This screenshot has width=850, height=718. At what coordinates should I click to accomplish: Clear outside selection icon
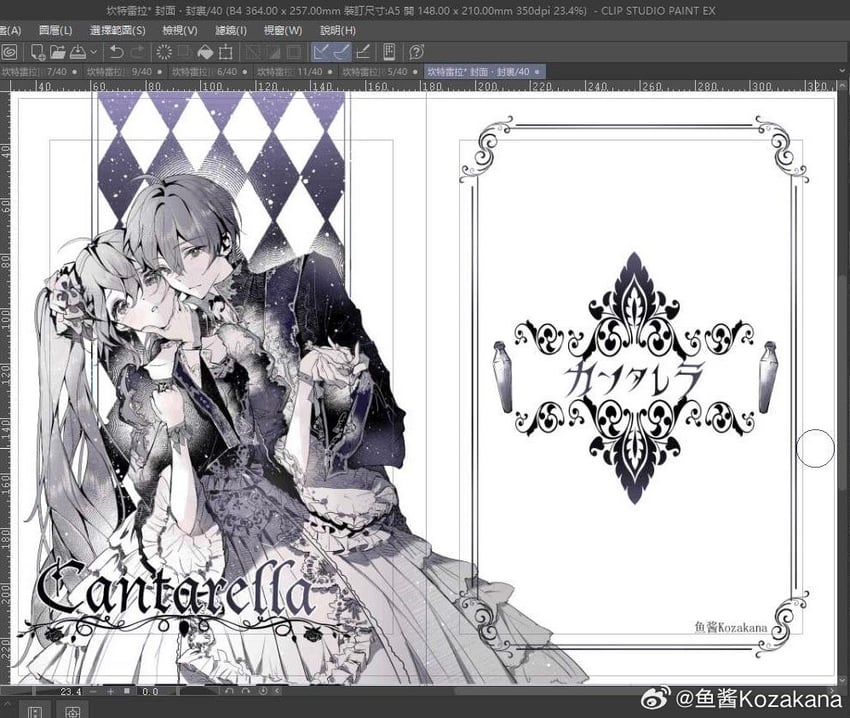coord(185,52)
